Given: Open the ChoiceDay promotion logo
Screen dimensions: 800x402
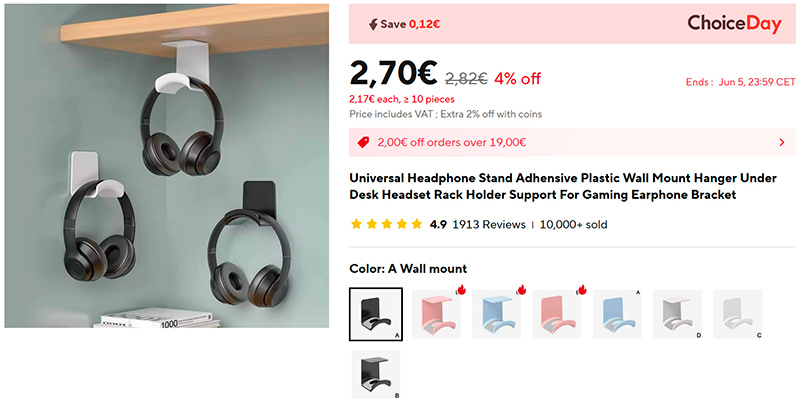Looking at the screenshot, I should click(734, 23).
